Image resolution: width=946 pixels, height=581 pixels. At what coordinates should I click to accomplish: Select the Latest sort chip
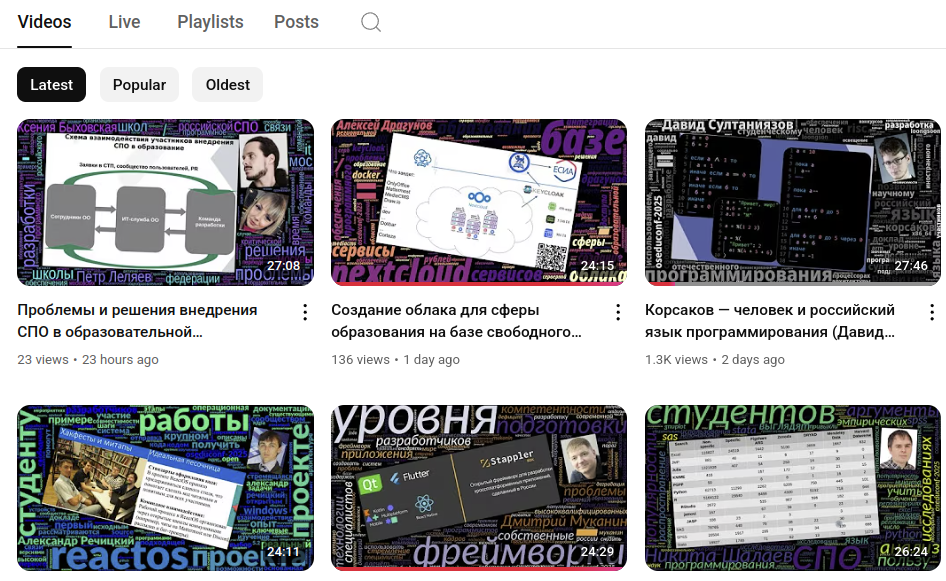pyautogui.click(x=51, y=85)
